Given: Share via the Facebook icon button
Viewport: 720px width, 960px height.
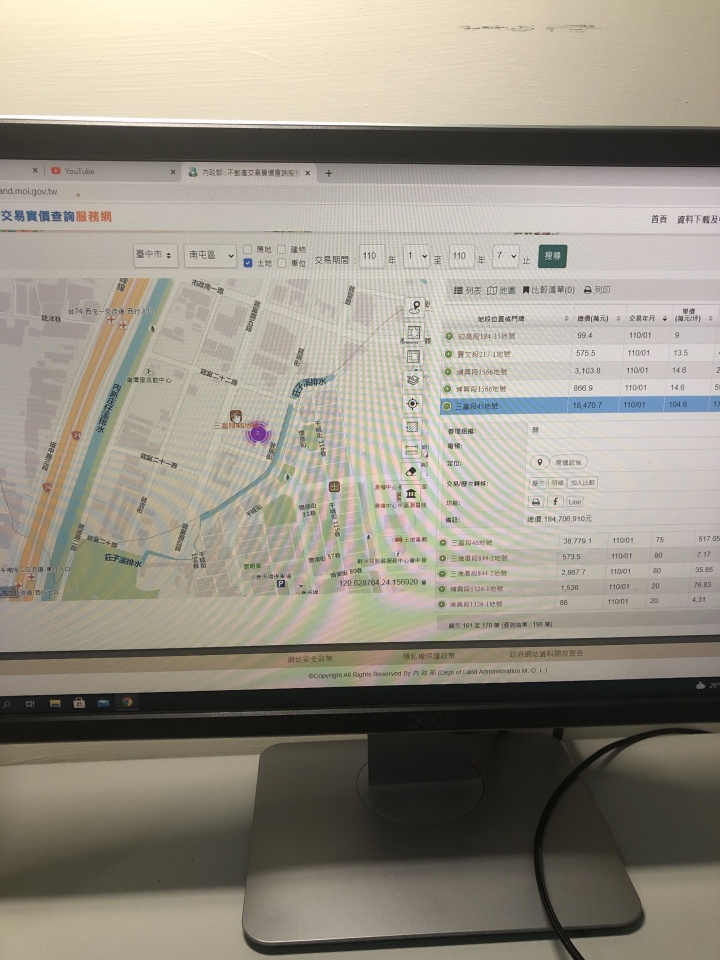Looking at the screenshot, I should (x=555, y=501).
